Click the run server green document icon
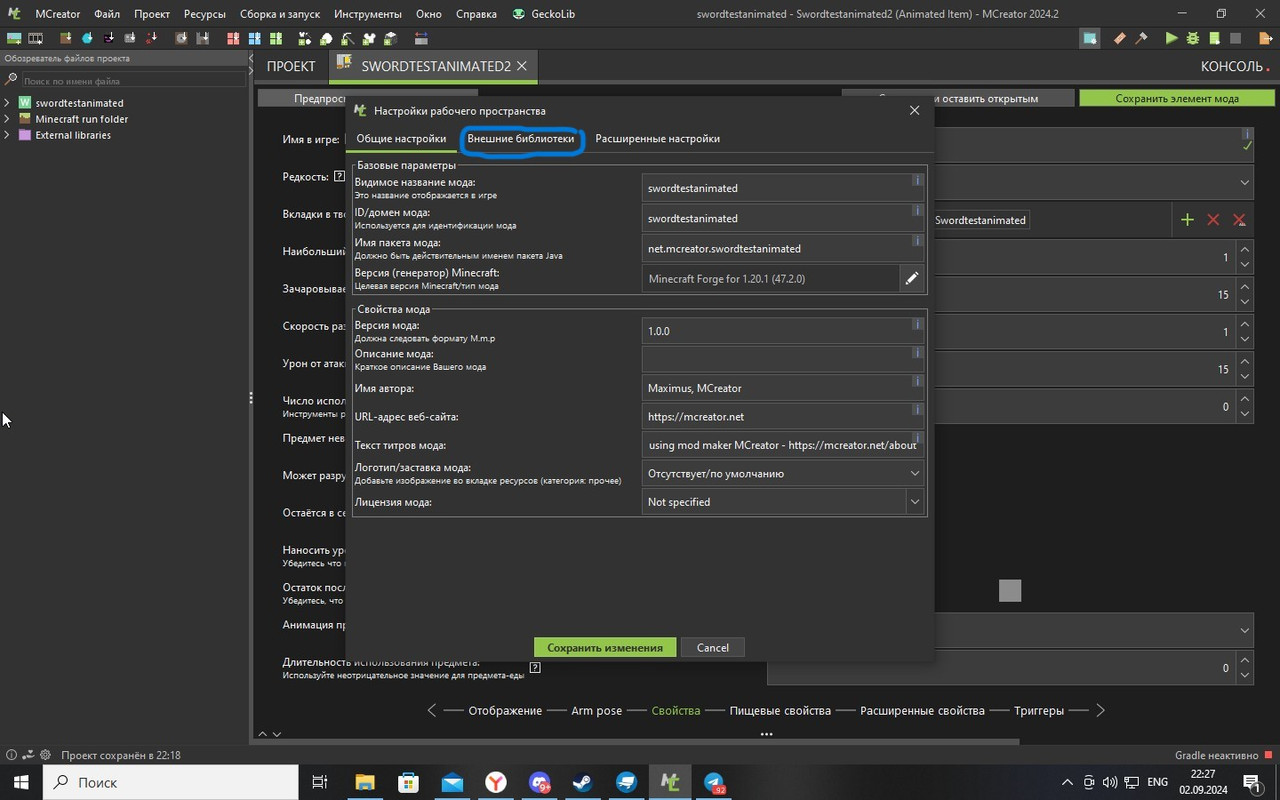Viewport: 1280px width, 800px height. 1214,38
